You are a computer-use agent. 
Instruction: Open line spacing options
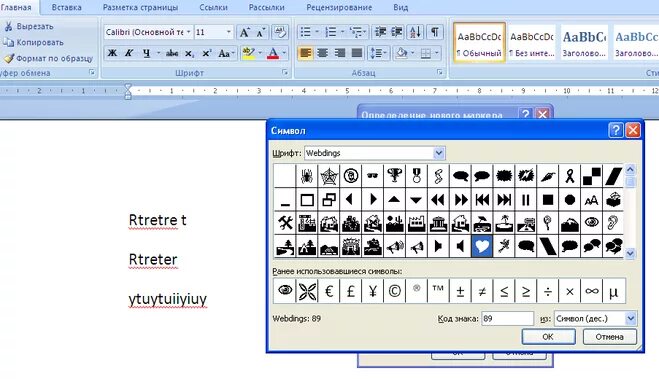click(x=378, y=53)
